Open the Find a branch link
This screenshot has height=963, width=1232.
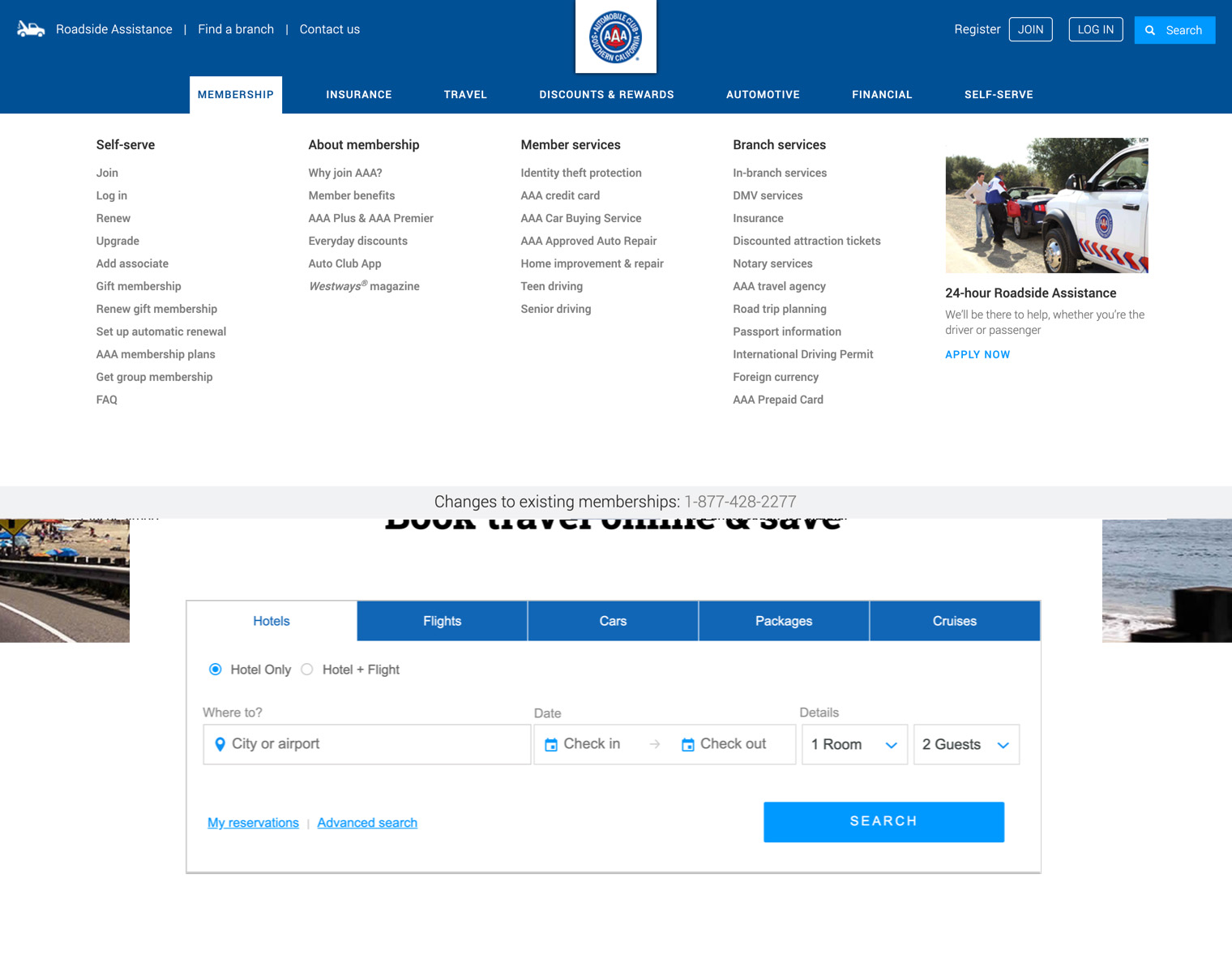[236, 29]
